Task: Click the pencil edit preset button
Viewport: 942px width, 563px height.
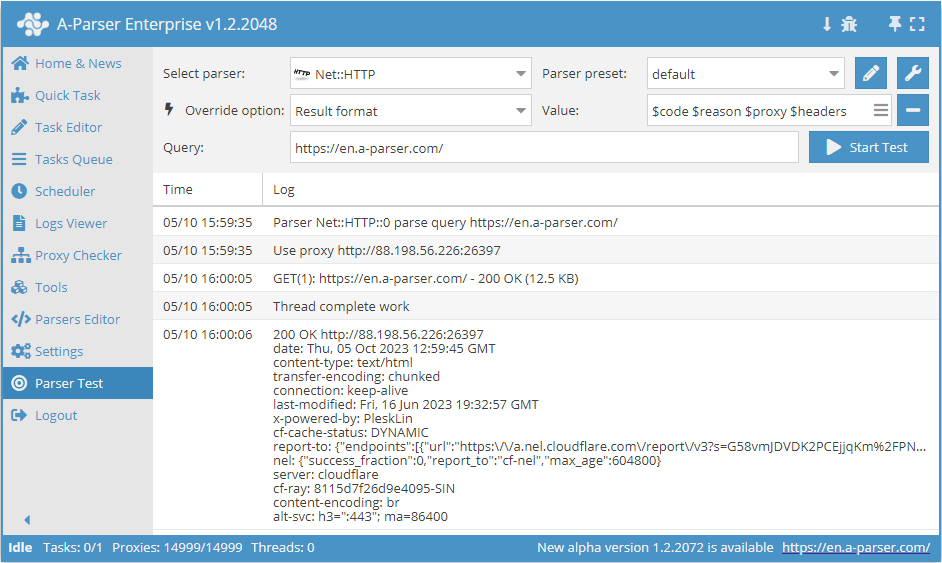Action: pyautogui.click(x=871, y=73)
